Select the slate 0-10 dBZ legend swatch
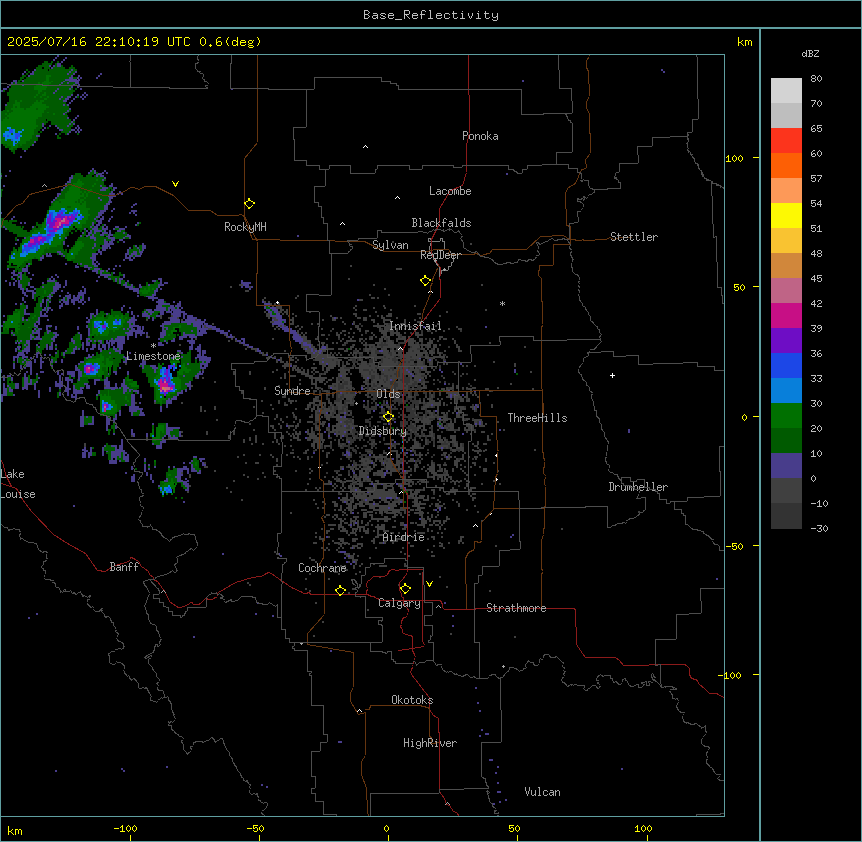This screenshot has height=842, width=862. pyautogui.click(x=786, y=466)
